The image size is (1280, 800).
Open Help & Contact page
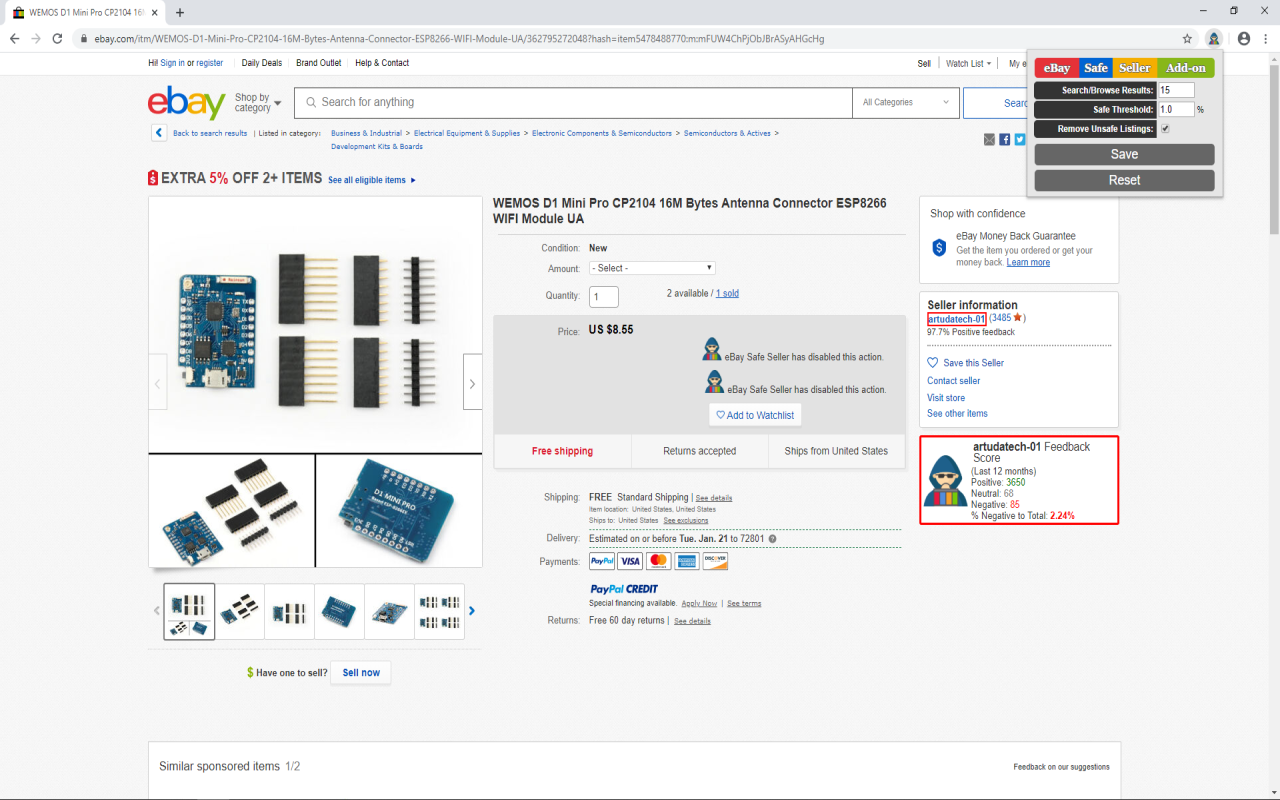(x=382, y=63)
